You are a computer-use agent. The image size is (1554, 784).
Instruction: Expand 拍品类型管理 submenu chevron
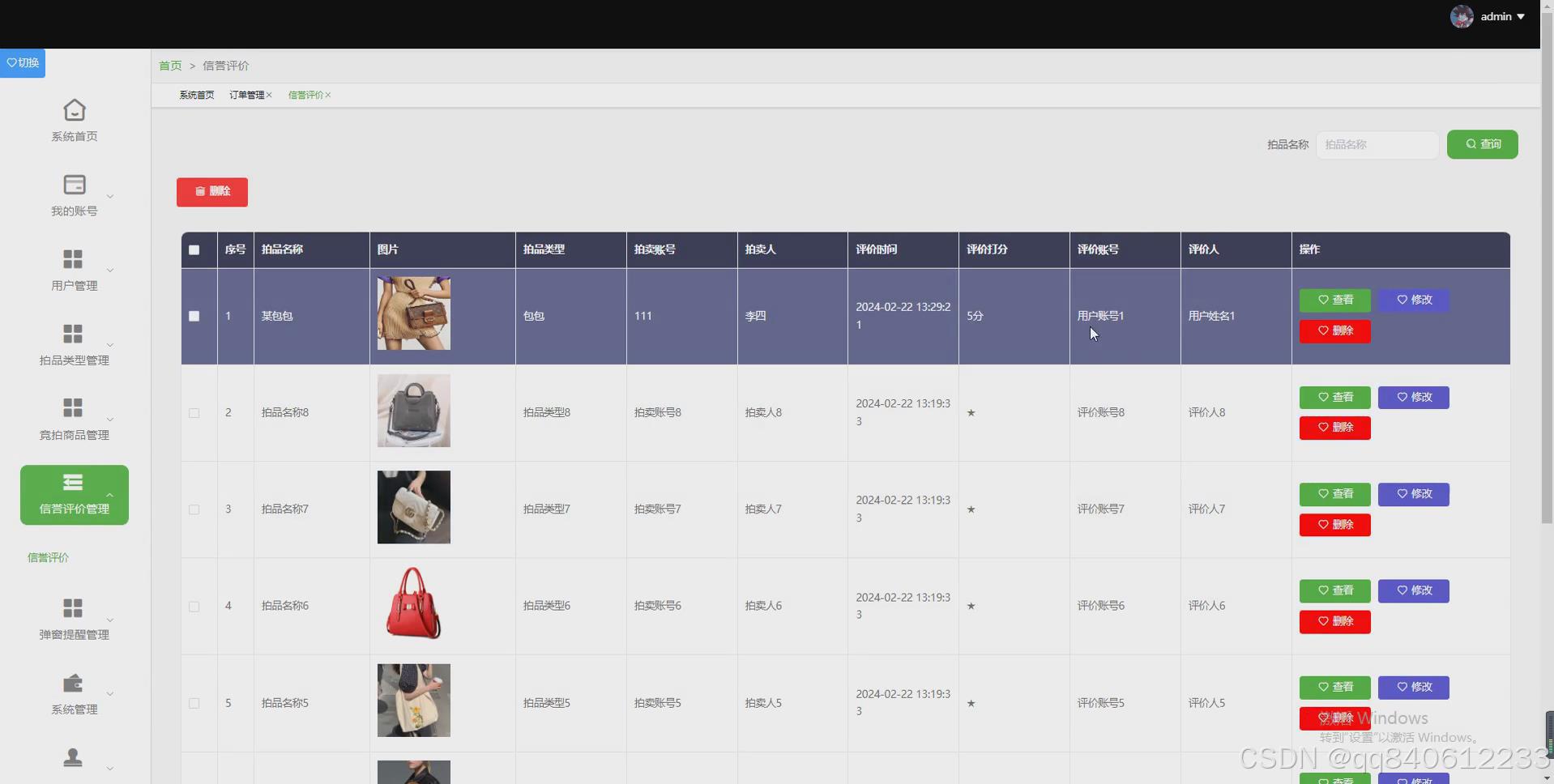click(x=110, y=345)
